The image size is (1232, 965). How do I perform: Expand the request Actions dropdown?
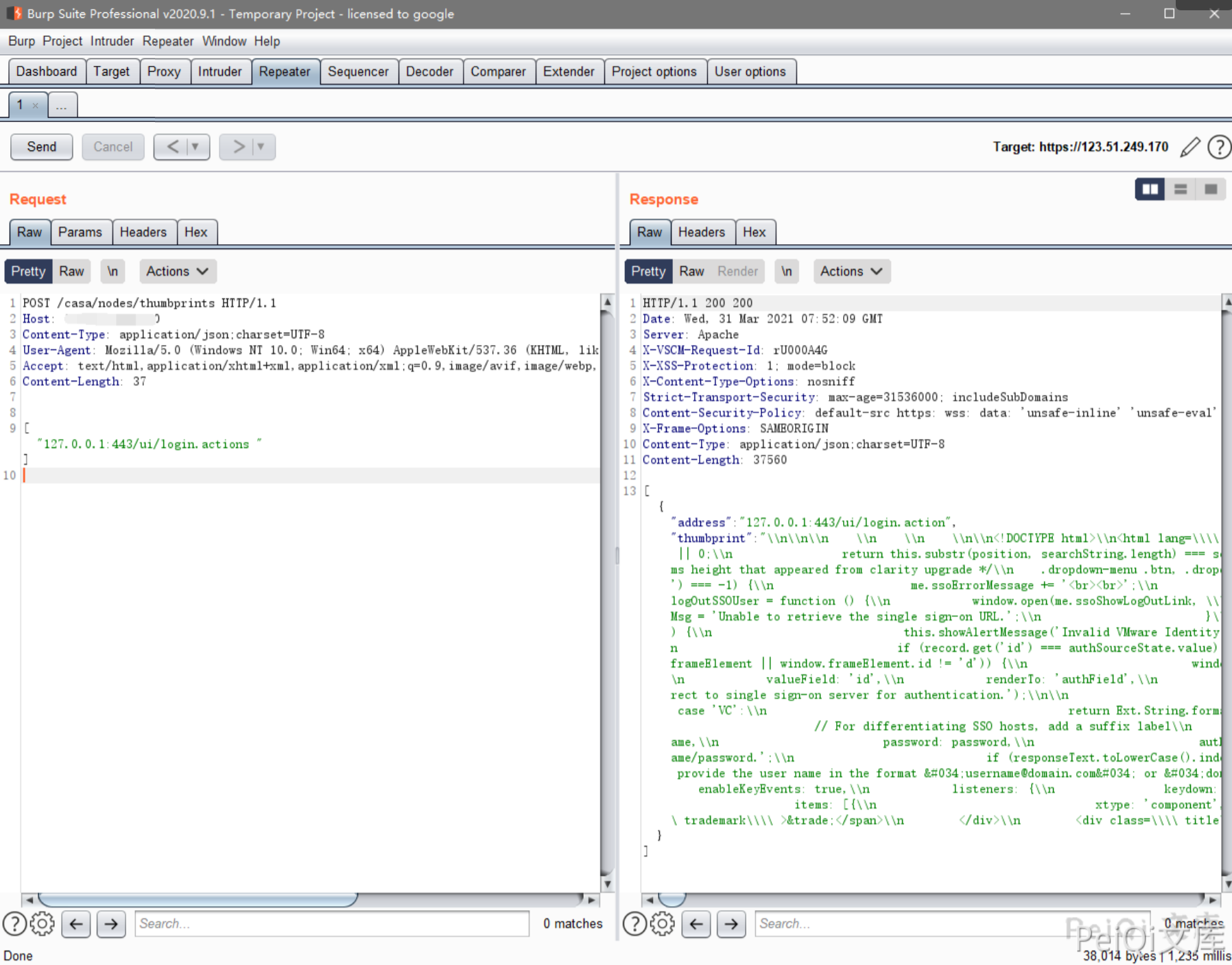click(x=178, y=272)
